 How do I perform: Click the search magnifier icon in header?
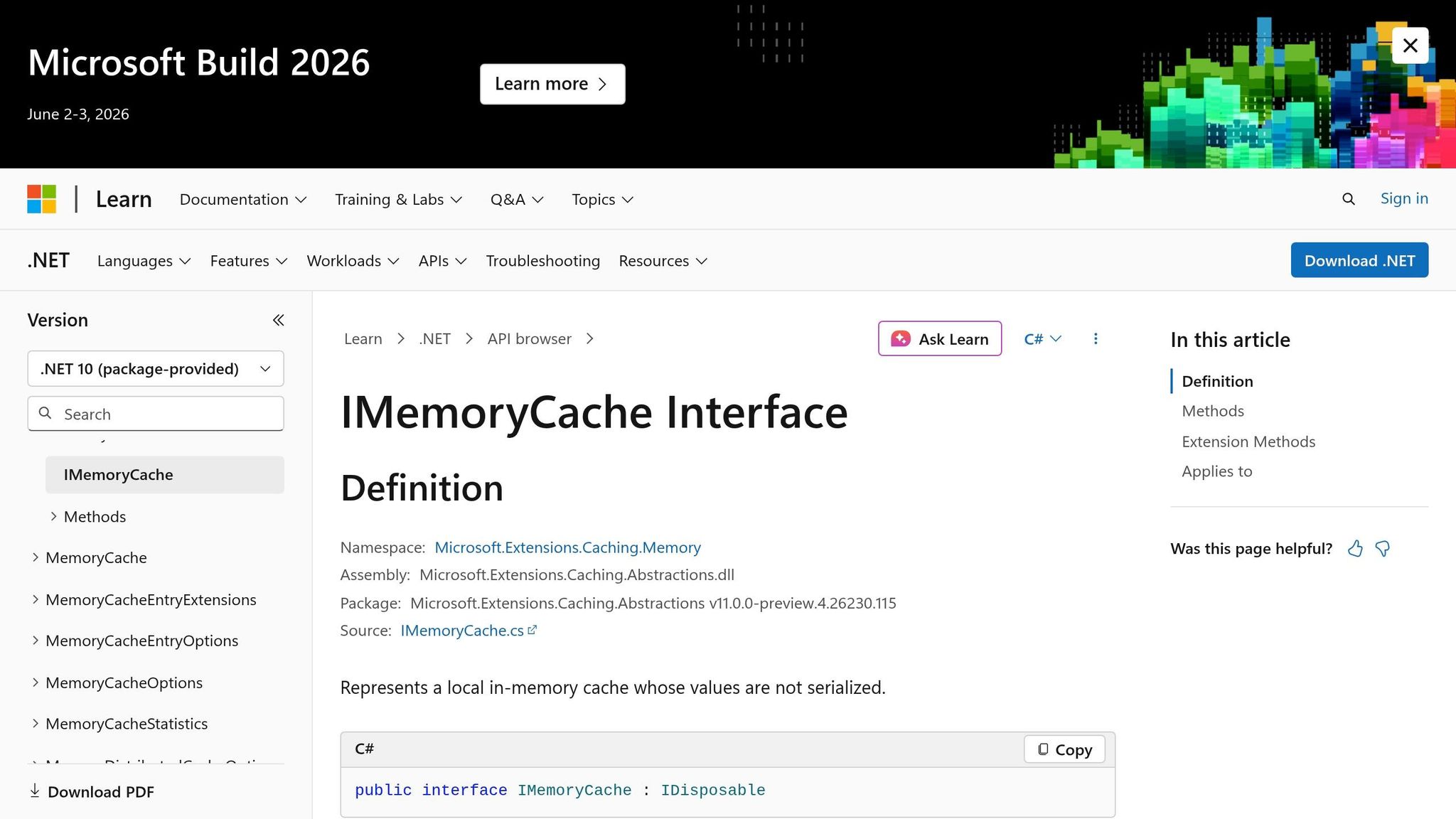1348,199
